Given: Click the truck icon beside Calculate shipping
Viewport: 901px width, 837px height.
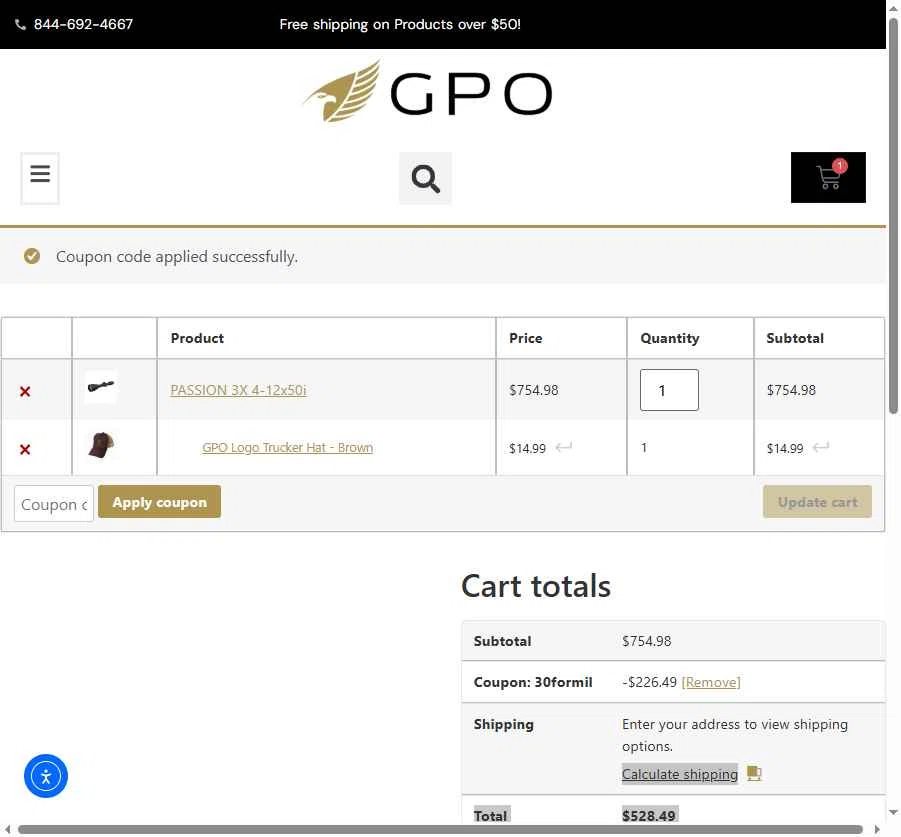Looking at the screenshot, I should tap(754, 774).
